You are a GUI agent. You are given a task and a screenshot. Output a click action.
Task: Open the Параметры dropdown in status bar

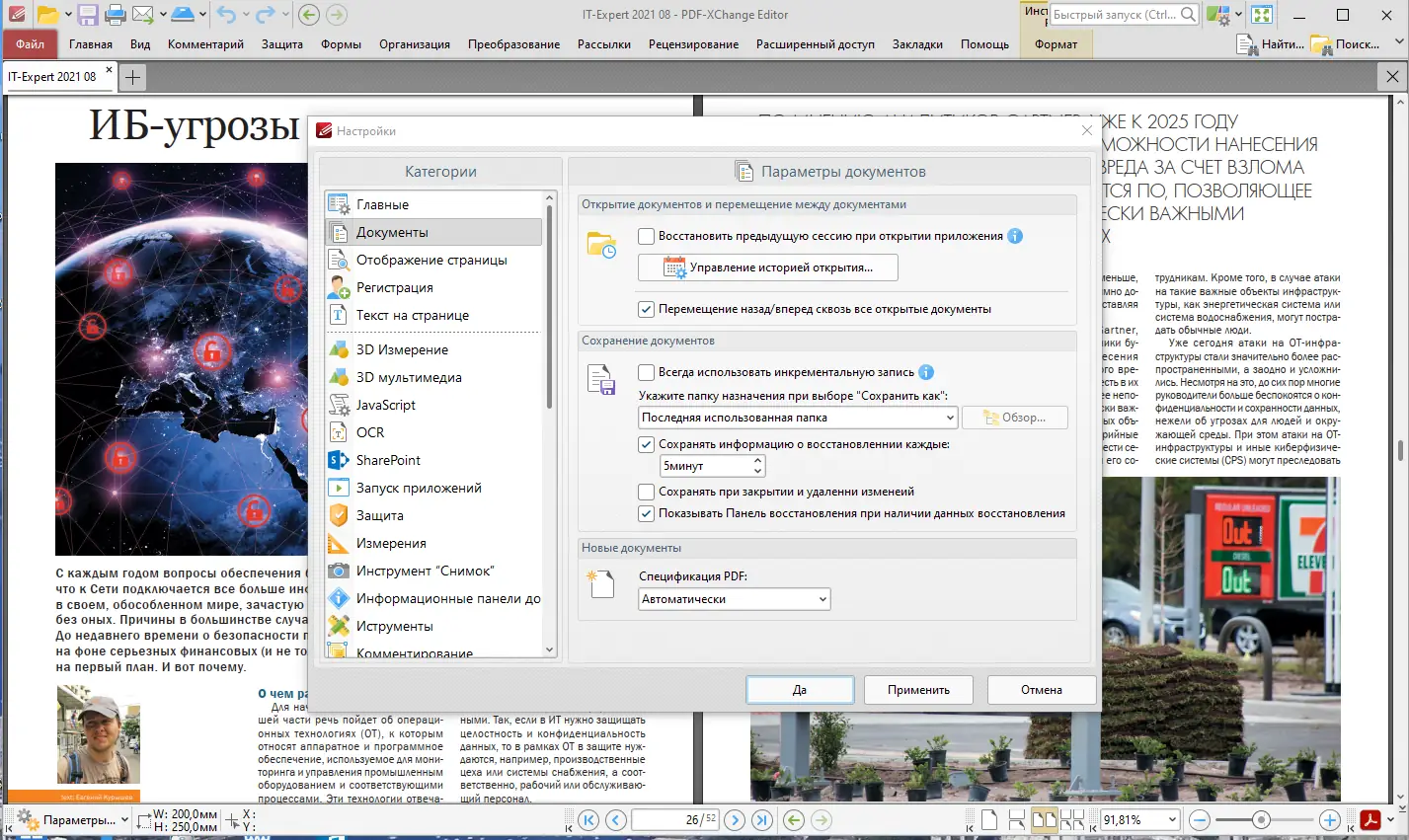pos(73,820)
